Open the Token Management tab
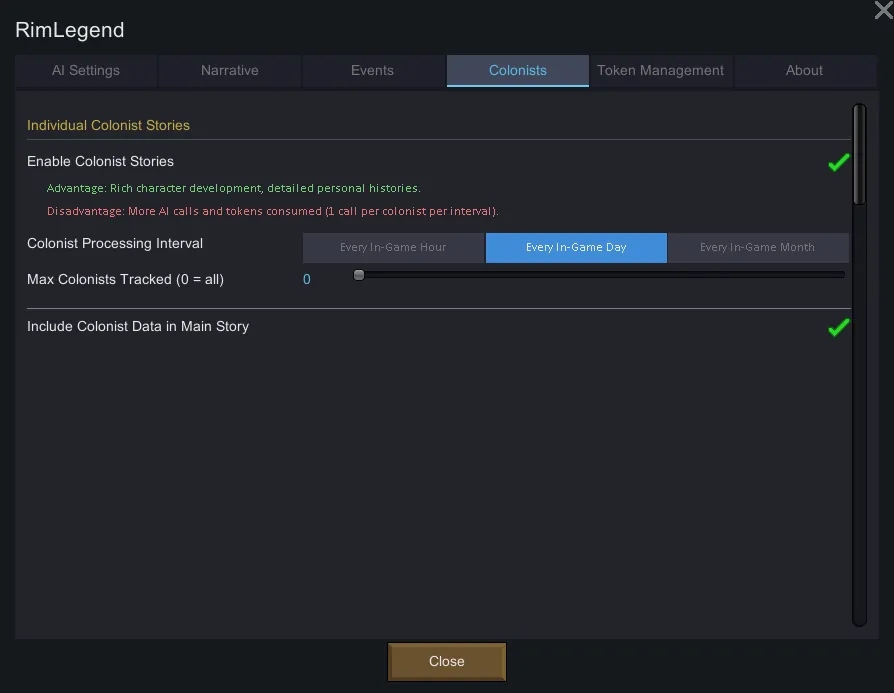This screenshot has height=693, width=894. (x=660, y=71)
